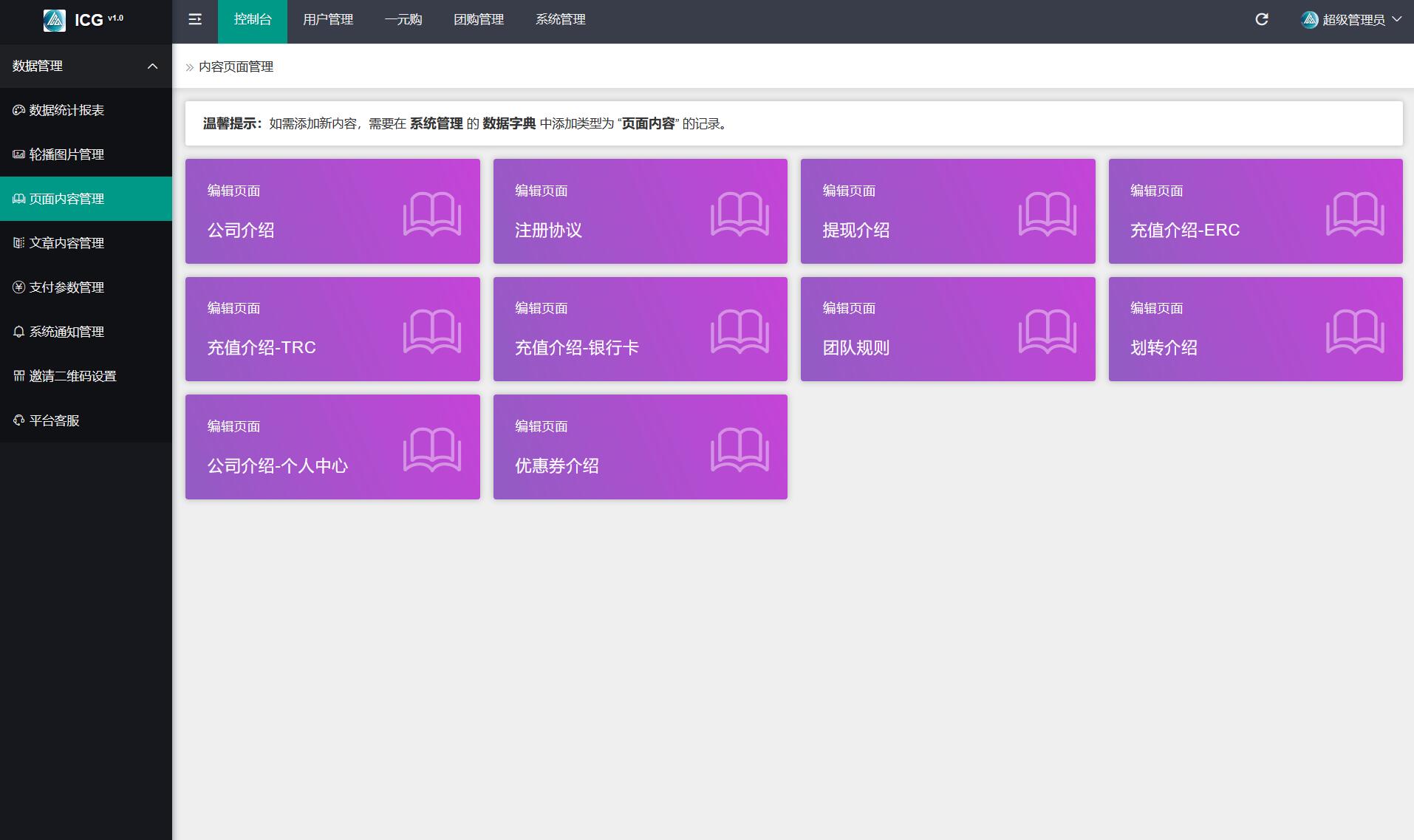The width and height of the screenshot is (1414, 840).
Task: Click the 邀请二维码设置 QR icon
Action: (x=19, y=376)
